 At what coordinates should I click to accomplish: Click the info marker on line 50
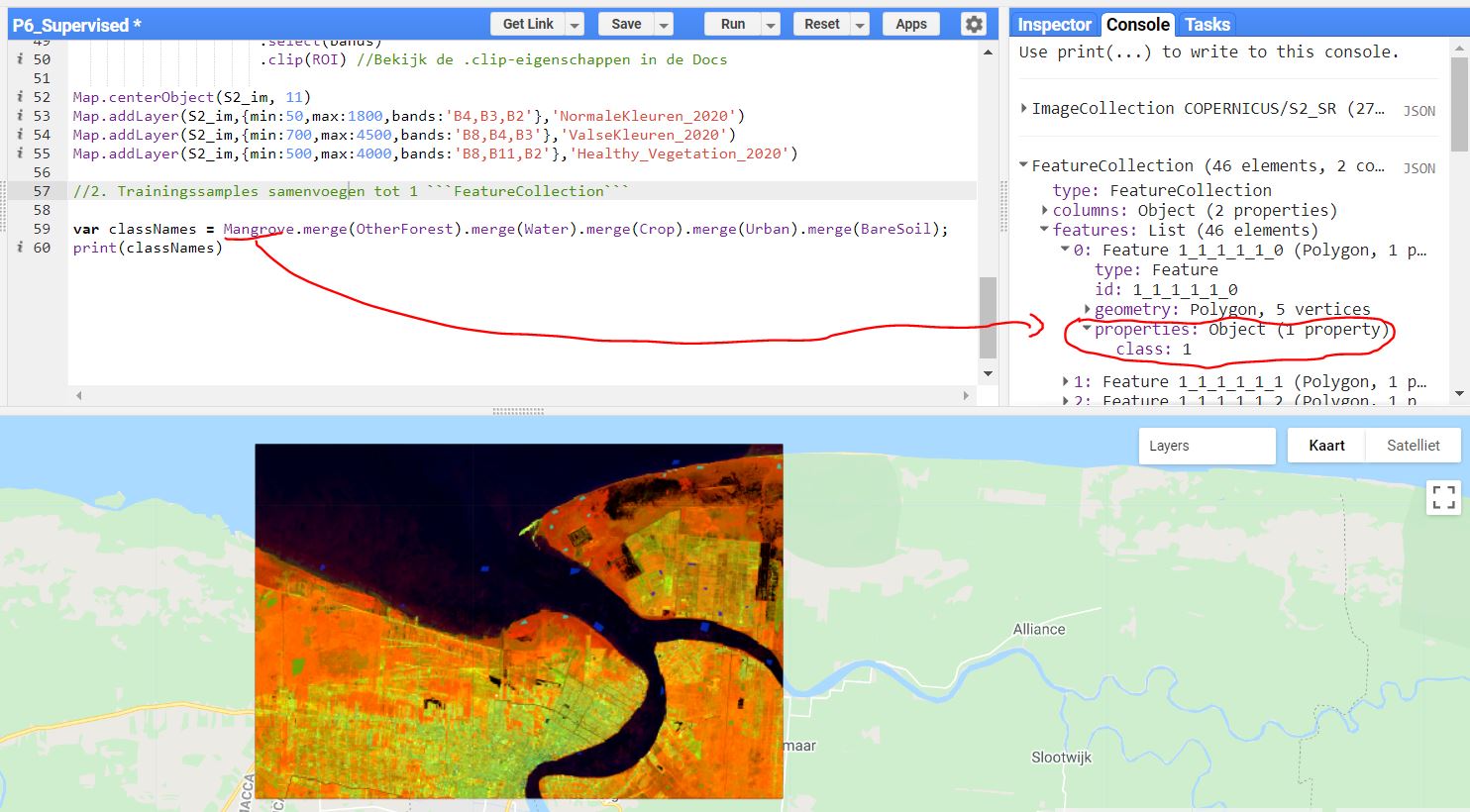(20, 59)
